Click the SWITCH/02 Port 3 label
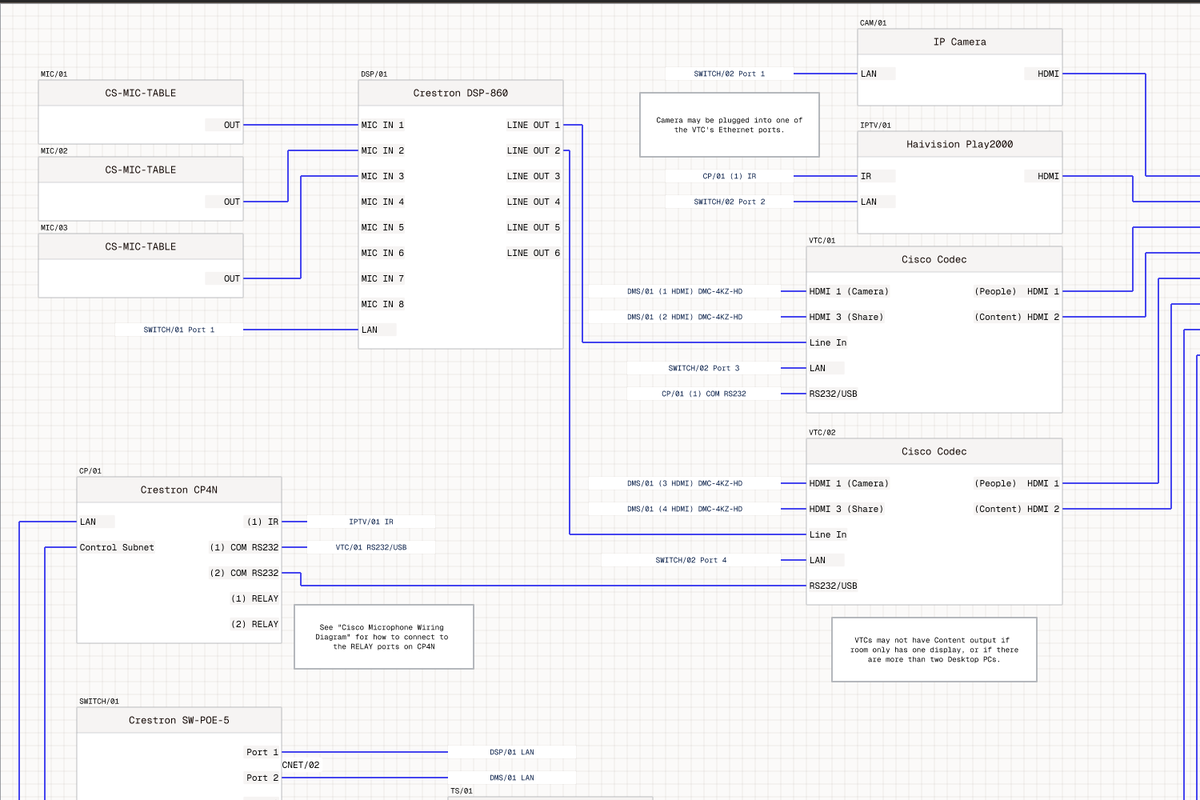The width and height of the screenshot is (1200, 800). coord(704,368)
